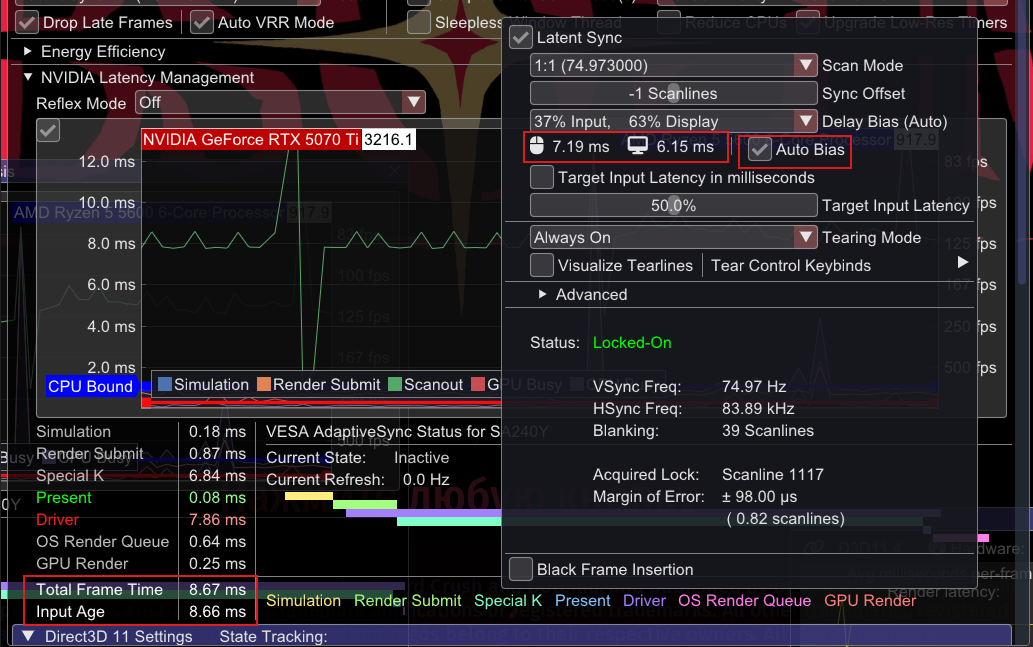Screen dimensions: 1033x647
Task: Click the Special K timeline legend label
Action: [x=508, y=601]
